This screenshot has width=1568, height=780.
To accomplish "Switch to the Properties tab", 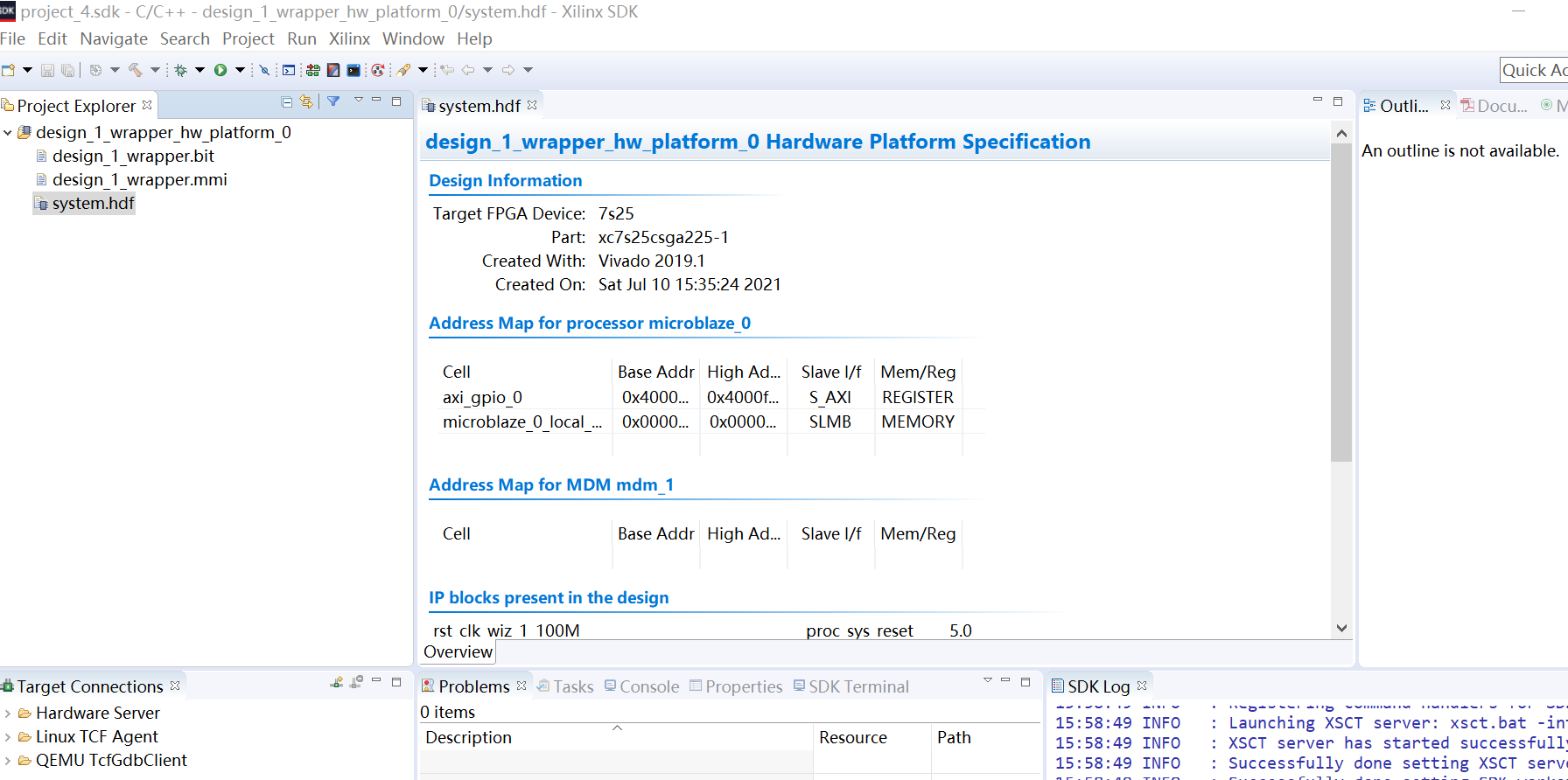I will 736,686.
